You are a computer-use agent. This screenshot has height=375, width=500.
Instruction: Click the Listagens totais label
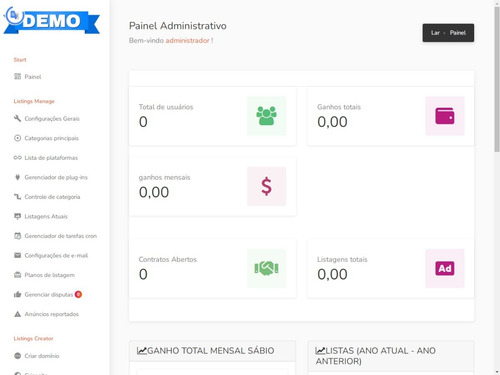[342, 259]
